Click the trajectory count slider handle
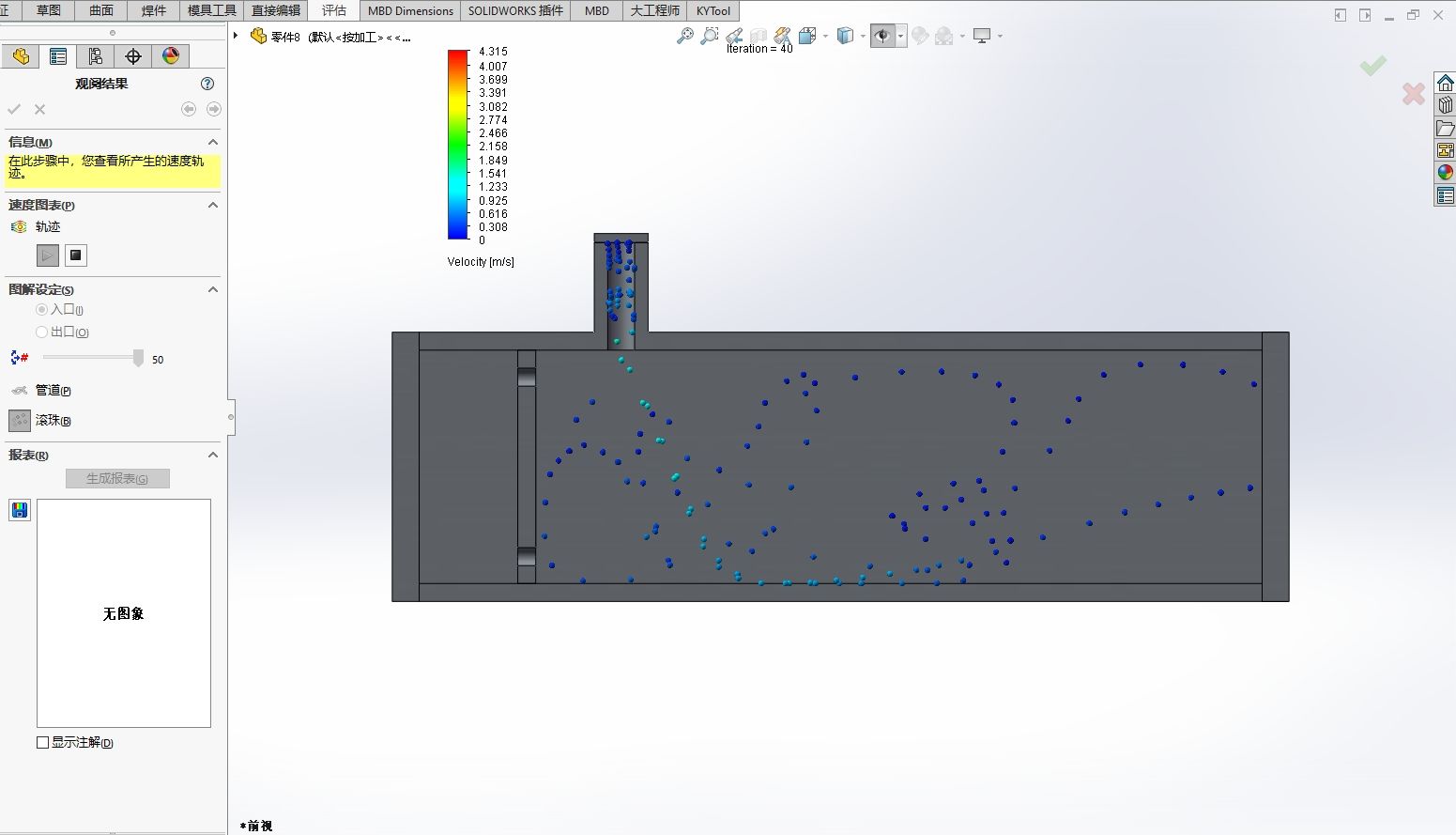 coord(139,358)
